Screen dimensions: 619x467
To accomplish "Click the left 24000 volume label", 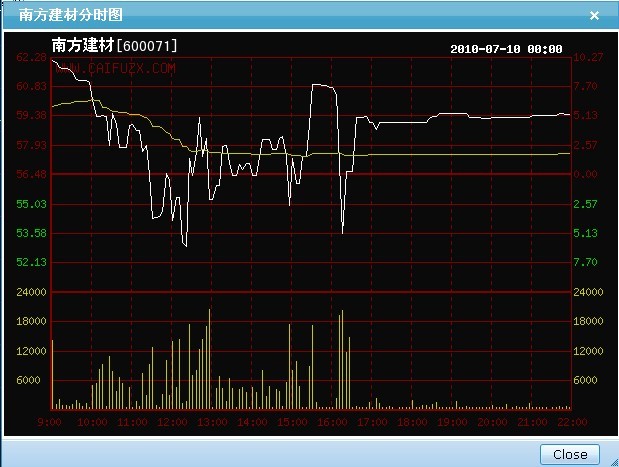I will pyautogui.click(x=31, y=292).
